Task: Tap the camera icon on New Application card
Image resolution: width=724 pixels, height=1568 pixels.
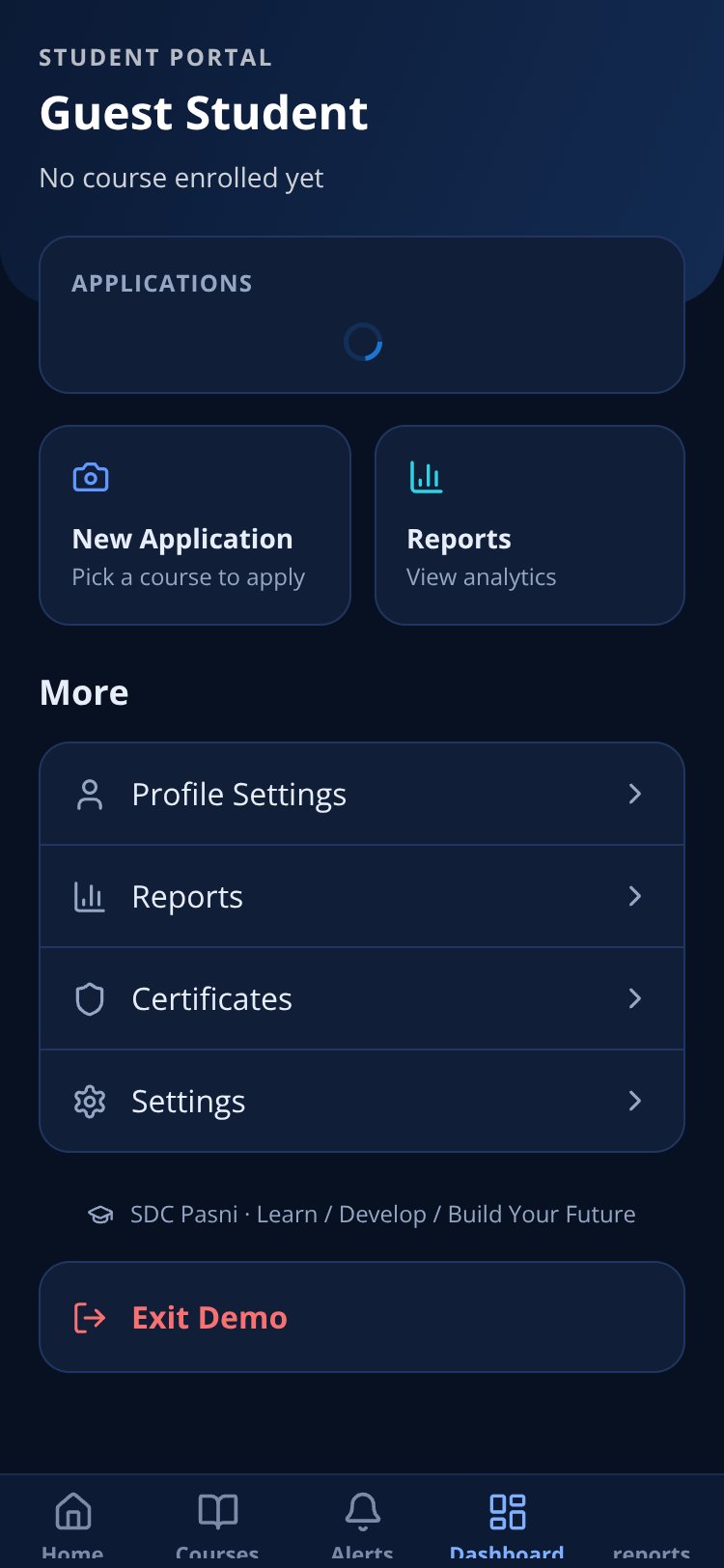Action: coord(91,477)
